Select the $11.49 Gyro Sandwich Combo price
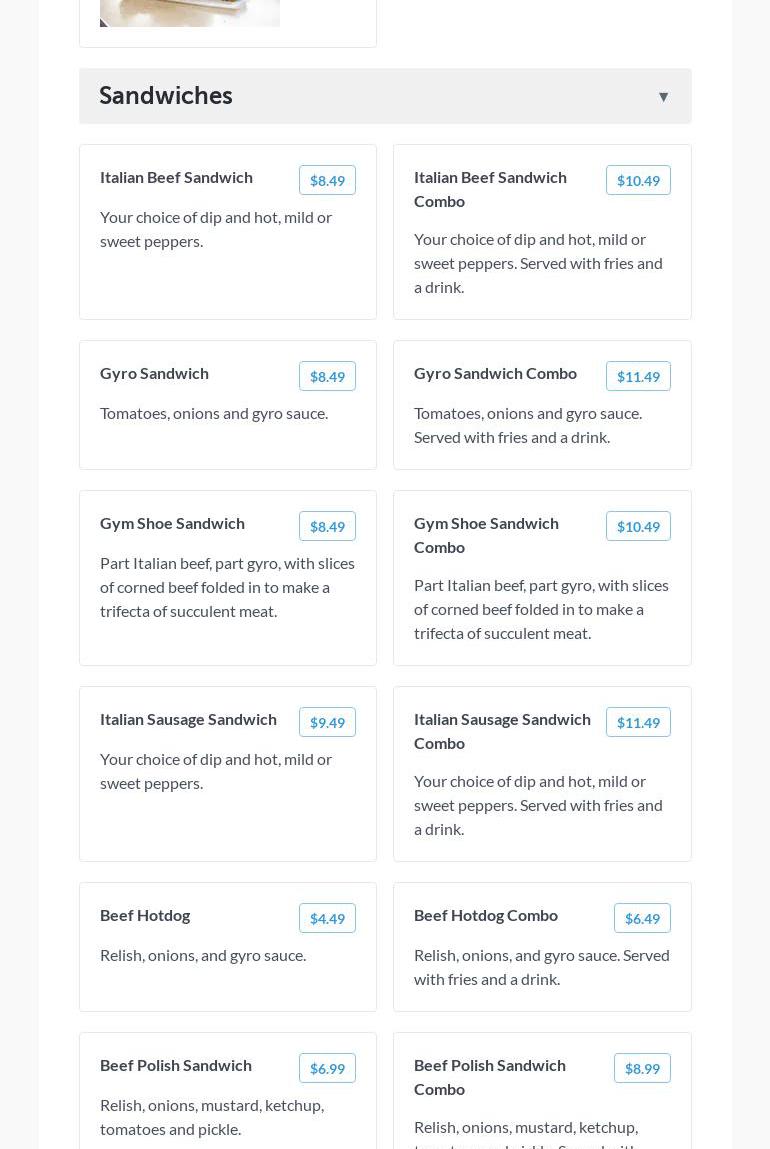 [x=638, y=377]
